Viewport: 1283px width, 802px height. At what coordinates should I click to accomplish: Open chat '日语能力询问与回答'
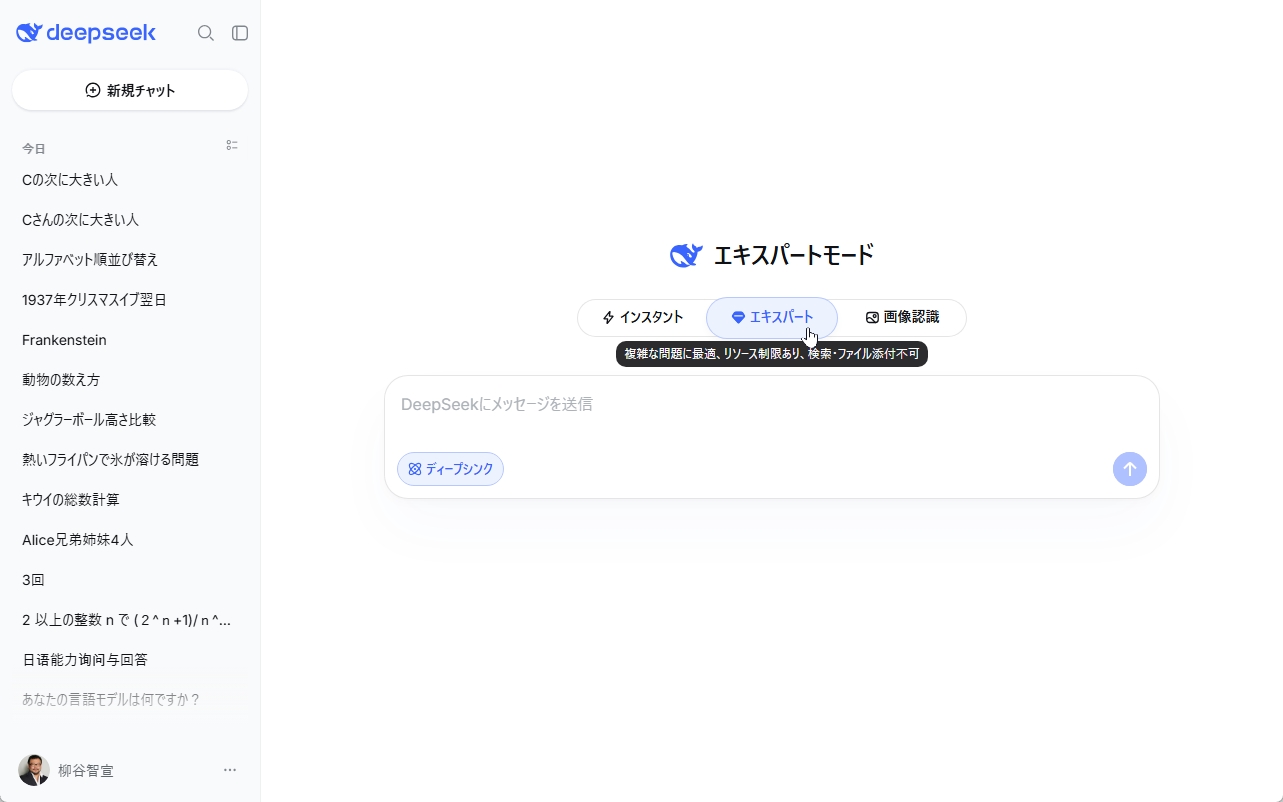click(x=130, y=660)
